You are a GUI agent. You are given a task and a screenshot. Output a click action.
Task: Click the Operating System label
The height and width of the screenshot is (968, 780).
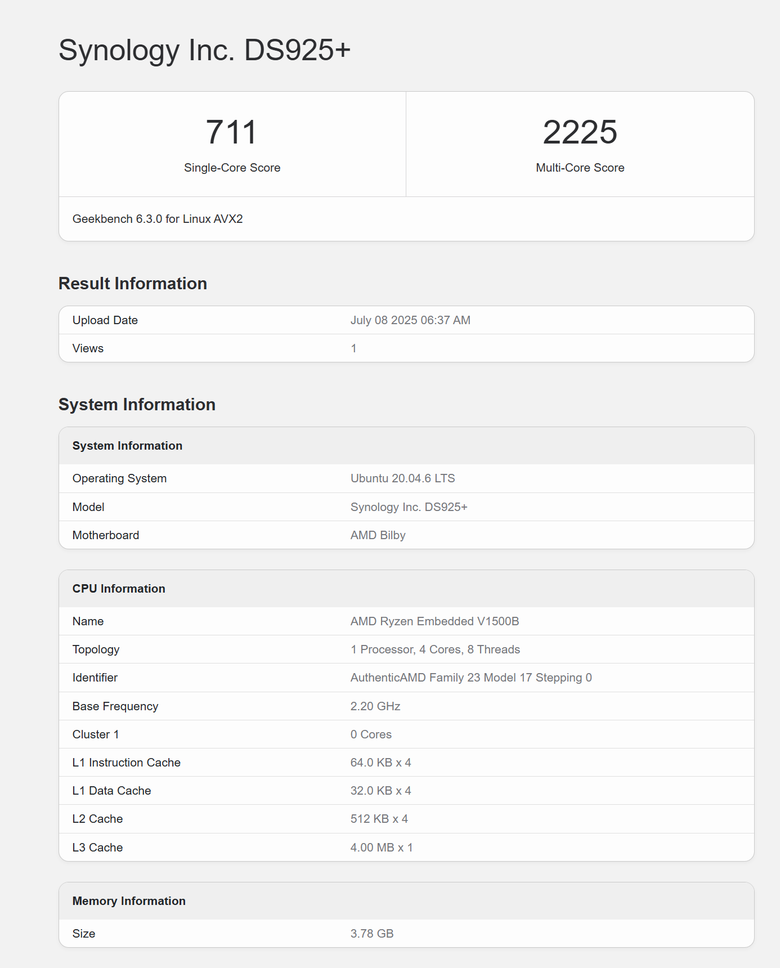point(119,478)
